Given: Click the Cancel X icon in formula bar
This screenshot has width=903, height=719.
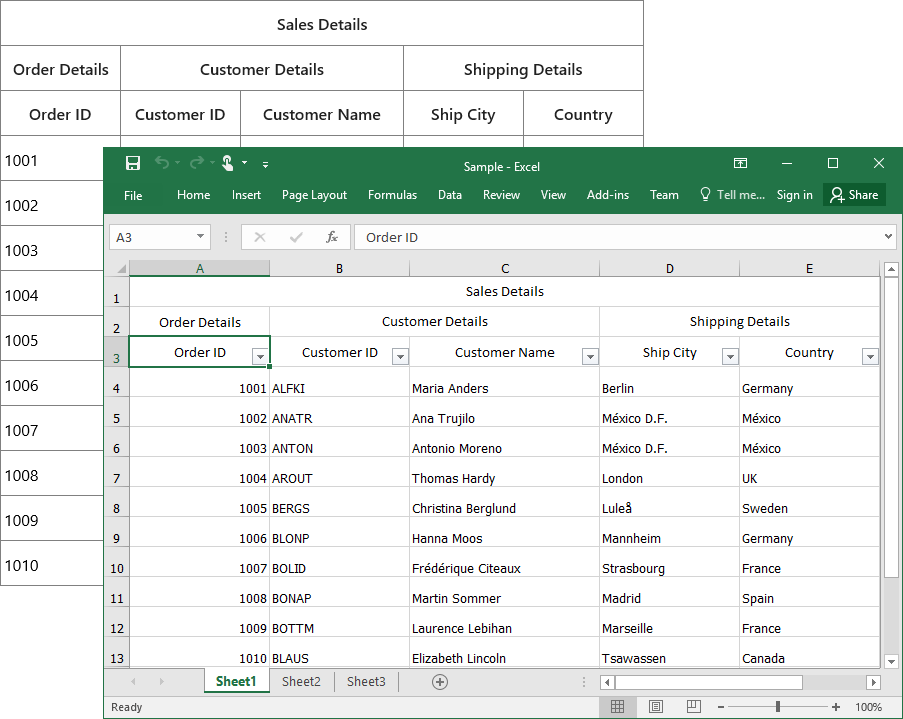Looking at the screenshot, I should (260, 237).
